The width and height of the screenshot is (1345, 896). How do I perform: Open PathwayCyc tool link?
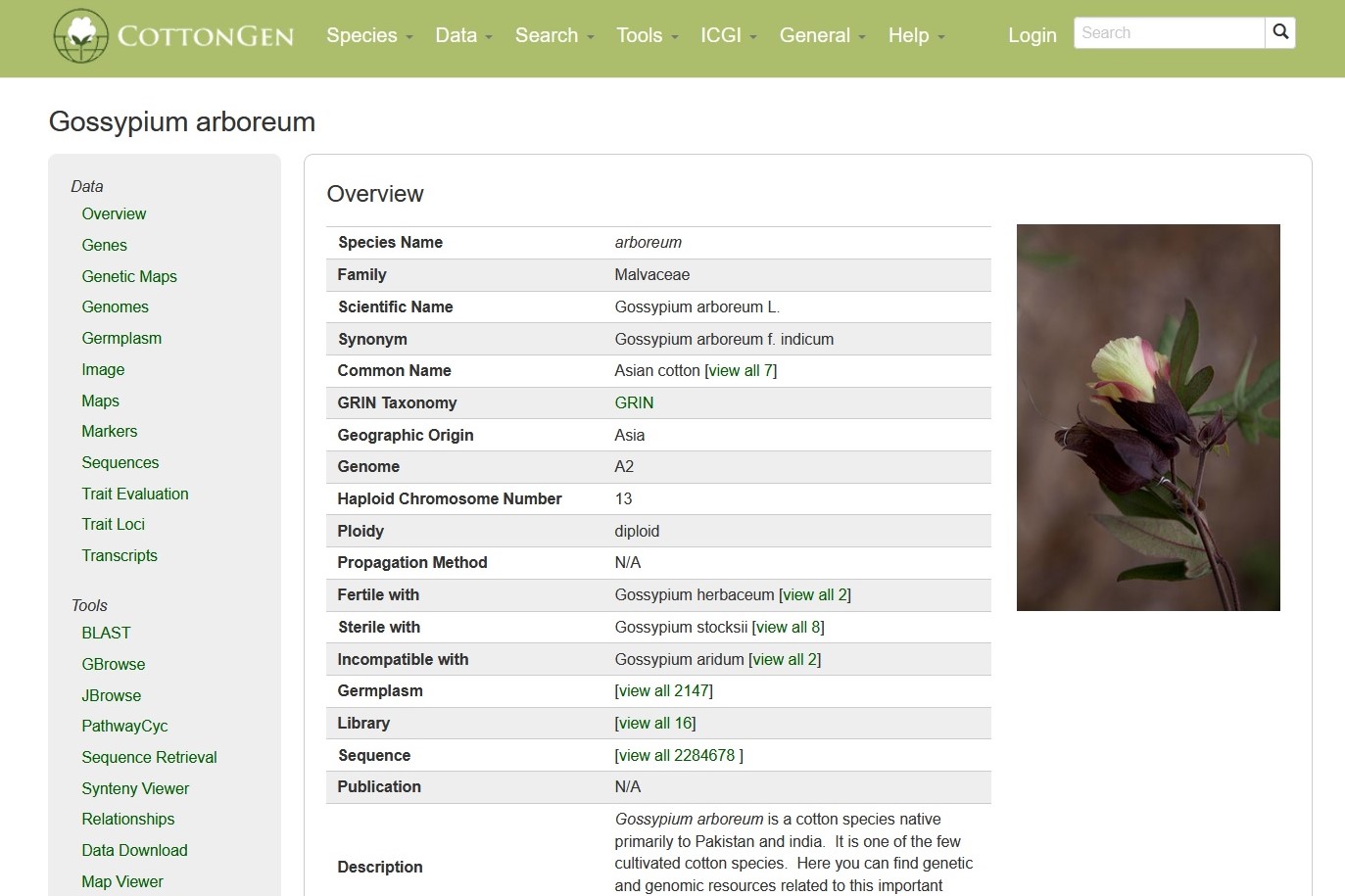(x=124, y=726)
